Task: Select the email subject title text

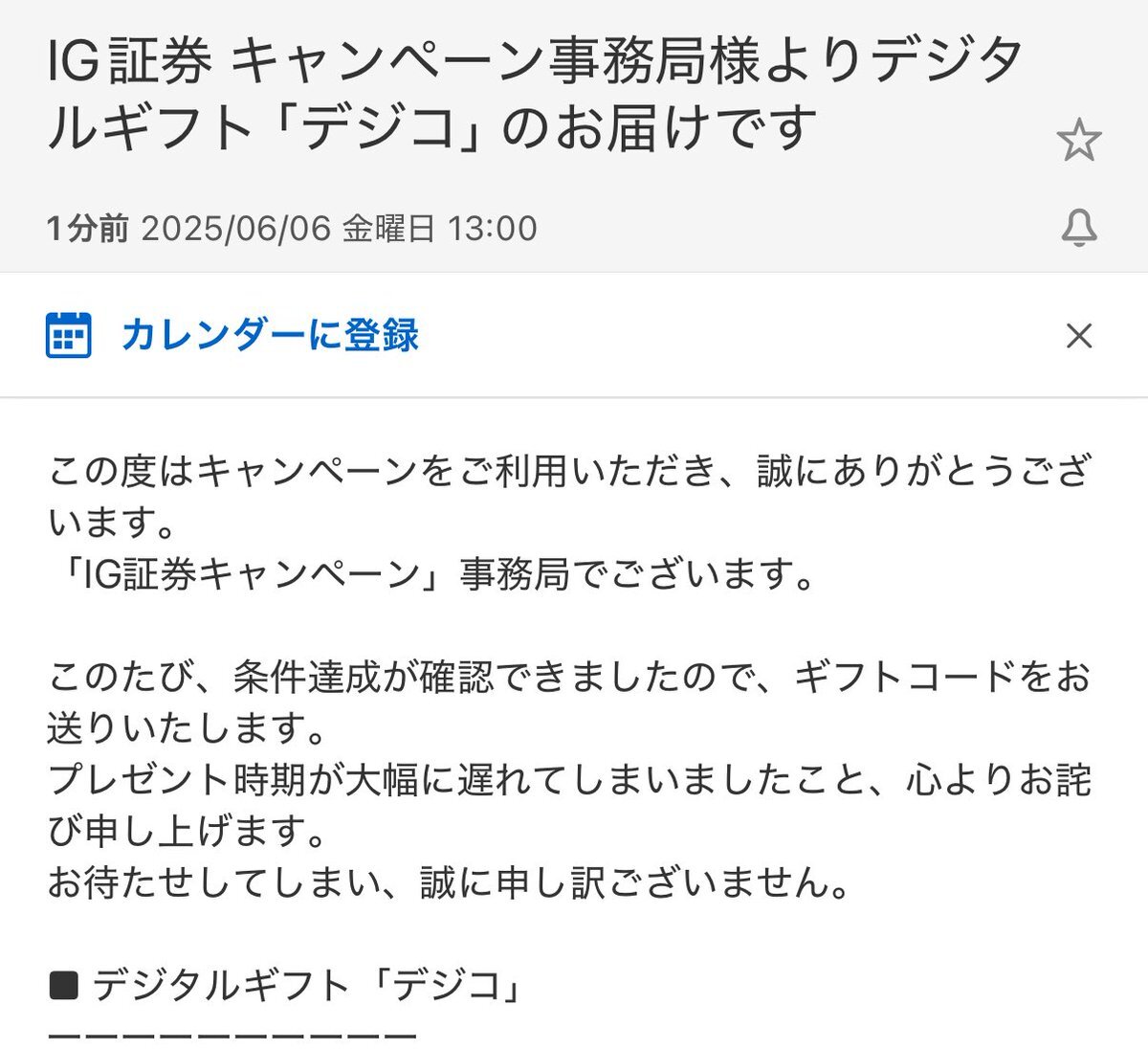Action: pyautogui.click(x=536, y=94)
